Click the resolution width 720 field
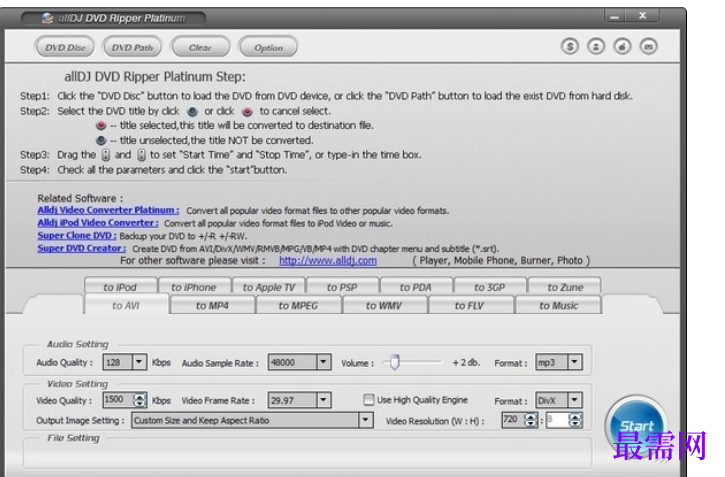The image size is (725, 477). (x=514, y=420)
